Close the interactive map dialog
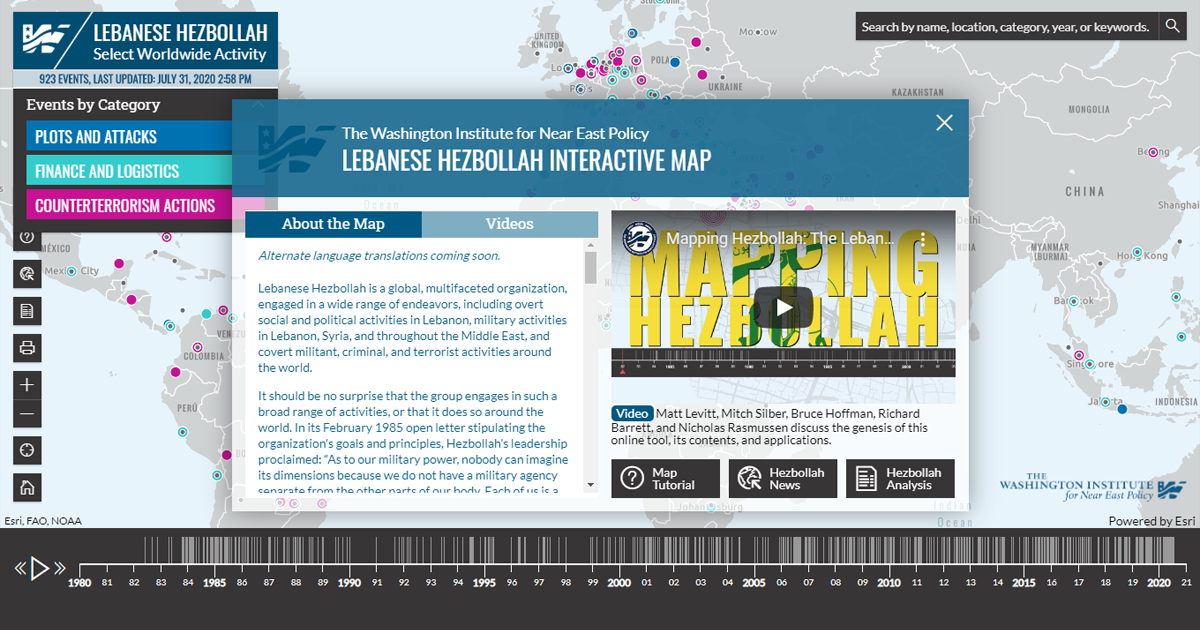The height and width of the screenshot is (630, 1200). coord(944,123)
